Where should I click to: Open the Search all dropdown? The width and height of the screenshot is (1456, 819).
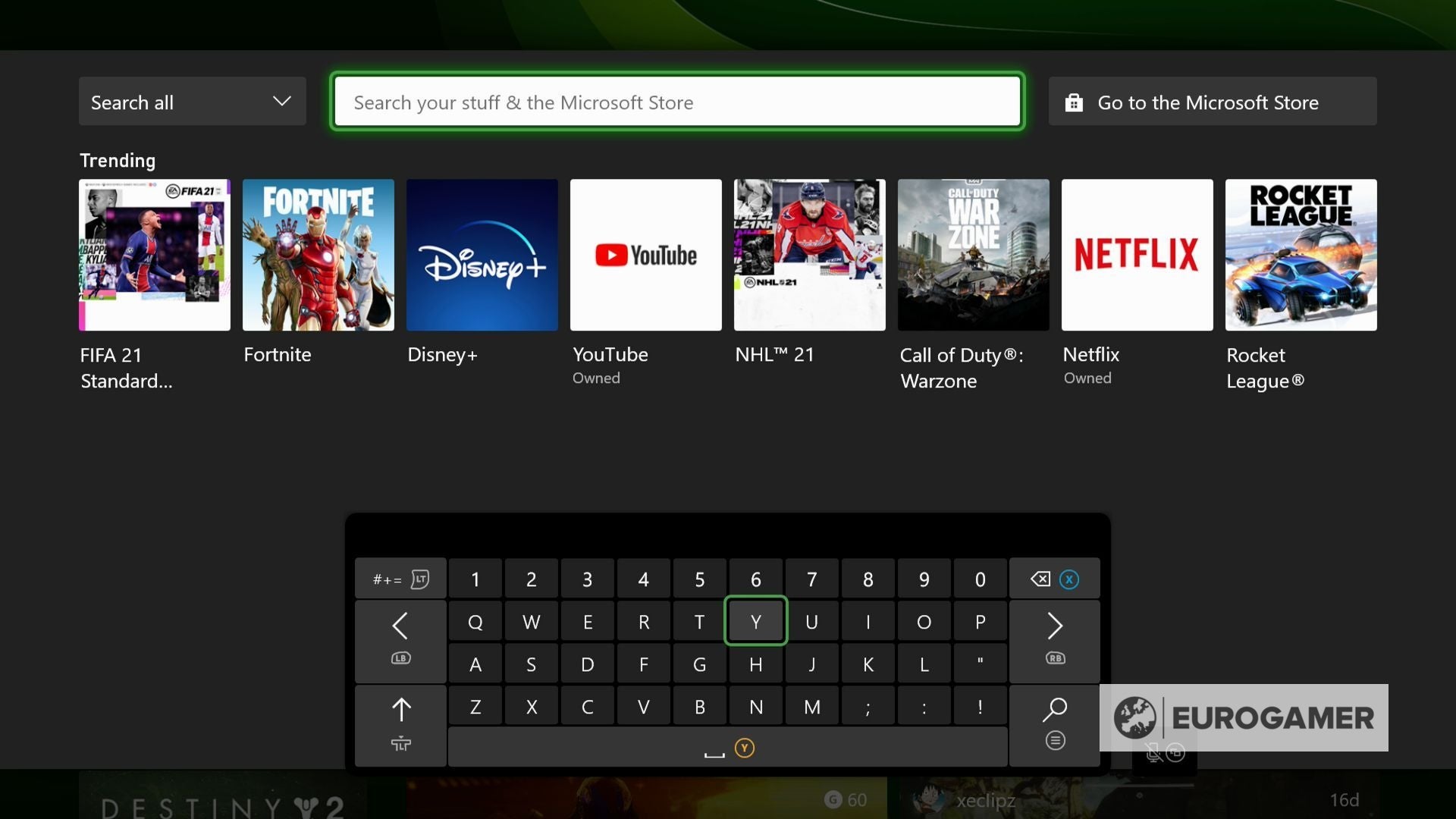192,101
